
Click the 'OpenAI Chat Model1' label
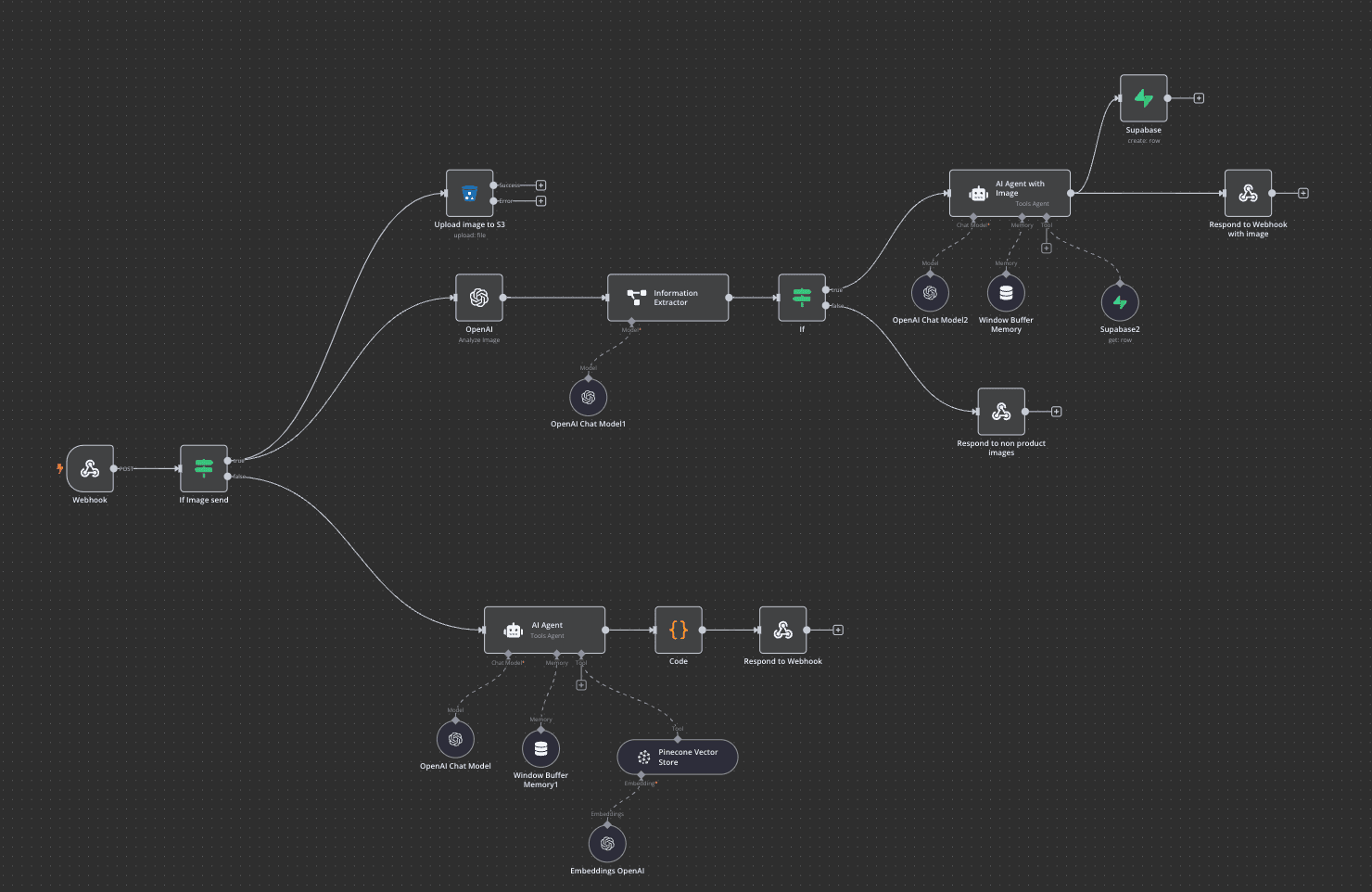coord(588,424)
